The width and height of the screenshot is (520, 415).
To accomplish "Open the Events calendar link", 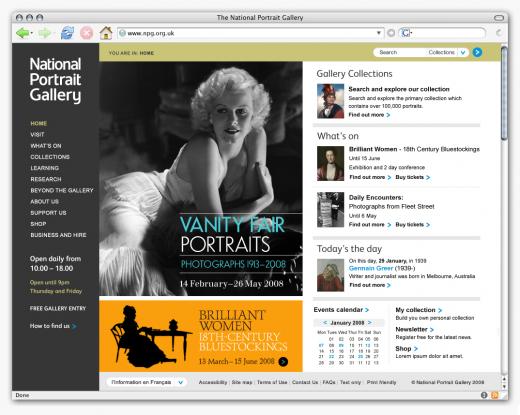I will click(x=341, y=310).
